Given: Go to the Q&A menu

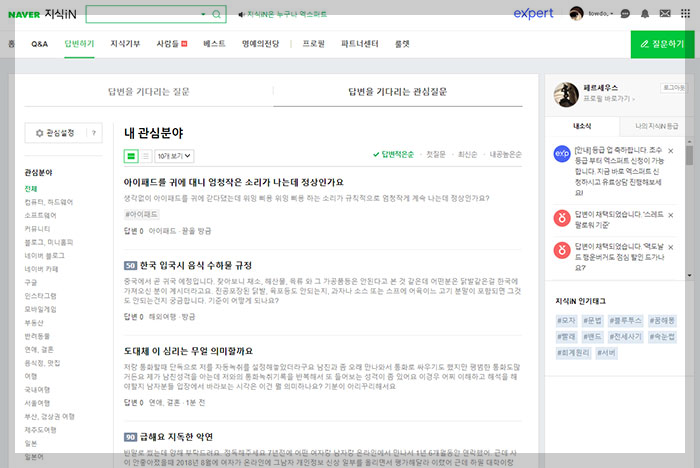Looking at the screenshot, I should pos(39,44).
